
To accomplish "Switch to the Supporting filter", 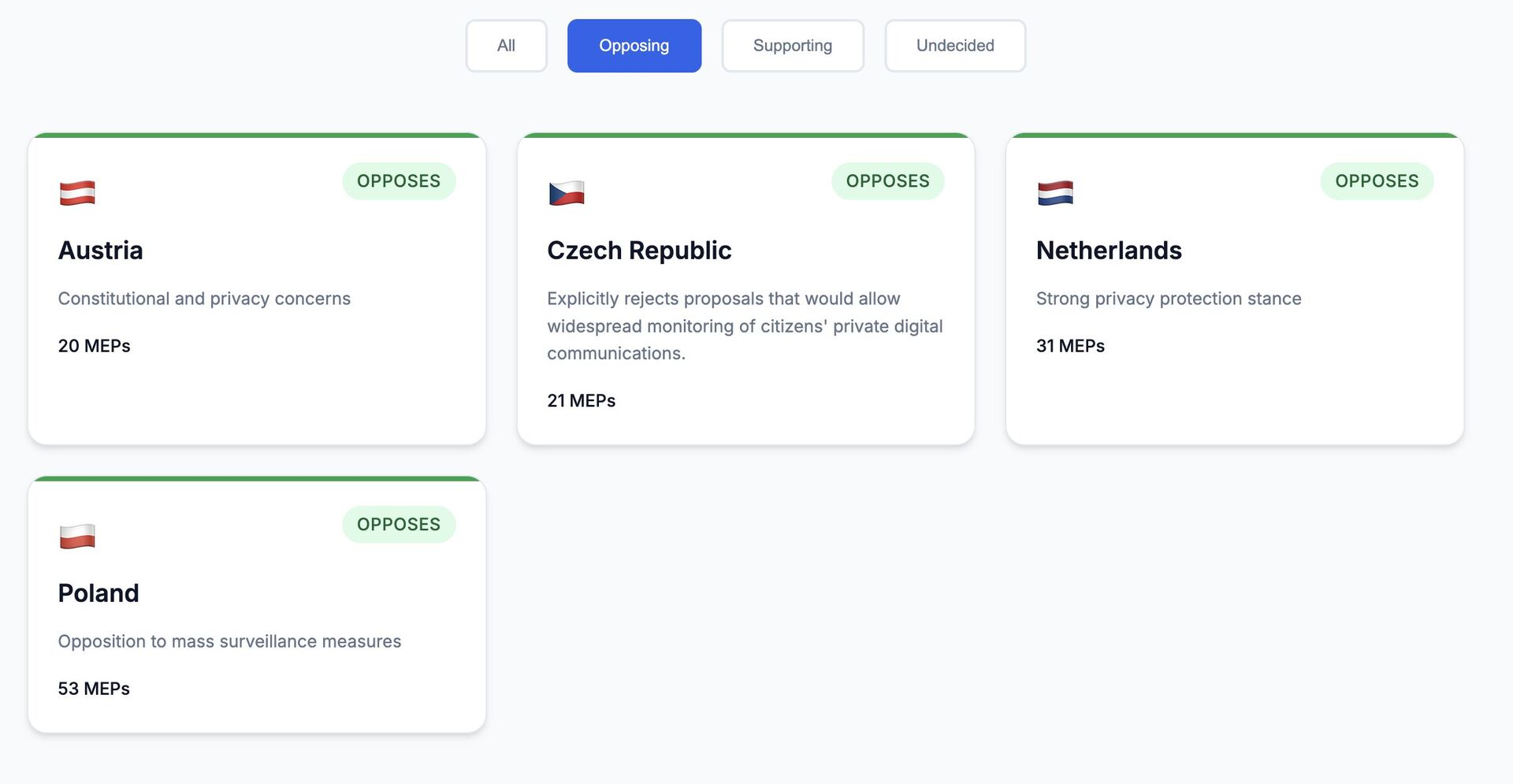I will point(792,46).
